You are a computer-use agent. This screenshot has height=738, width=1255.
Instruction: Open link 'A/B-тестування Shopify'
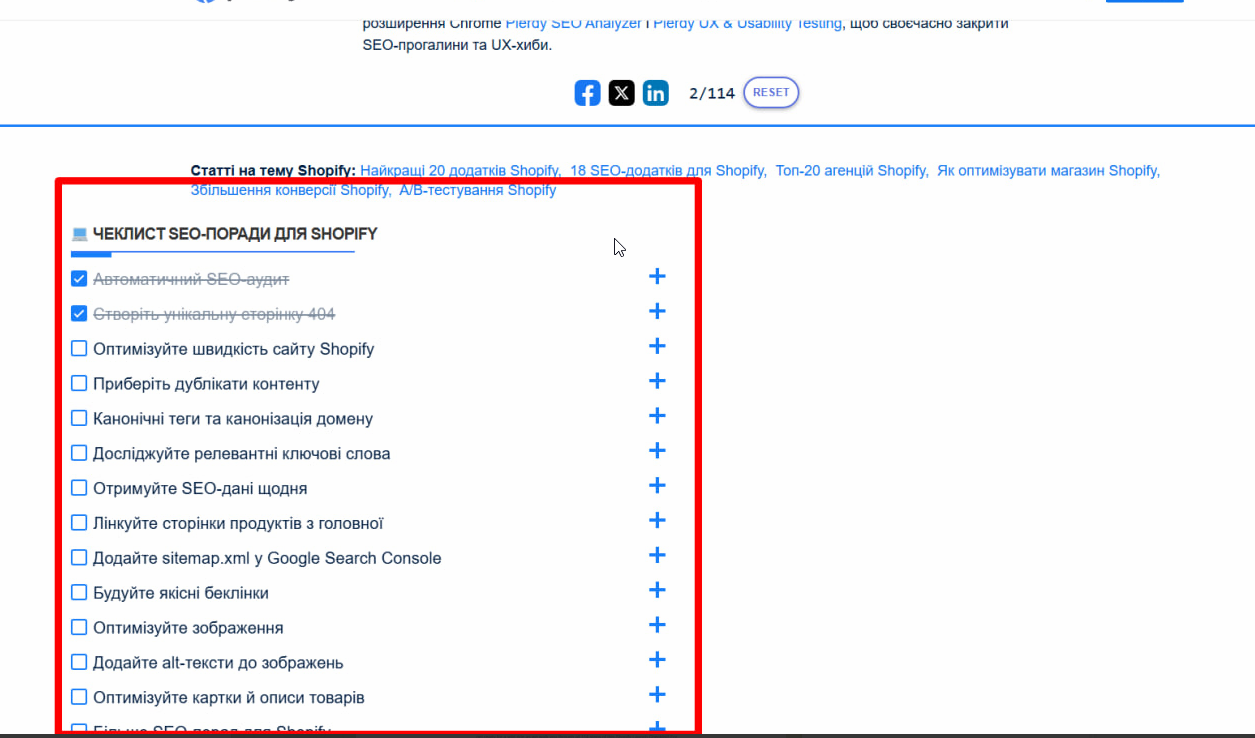tap(478, 190)
